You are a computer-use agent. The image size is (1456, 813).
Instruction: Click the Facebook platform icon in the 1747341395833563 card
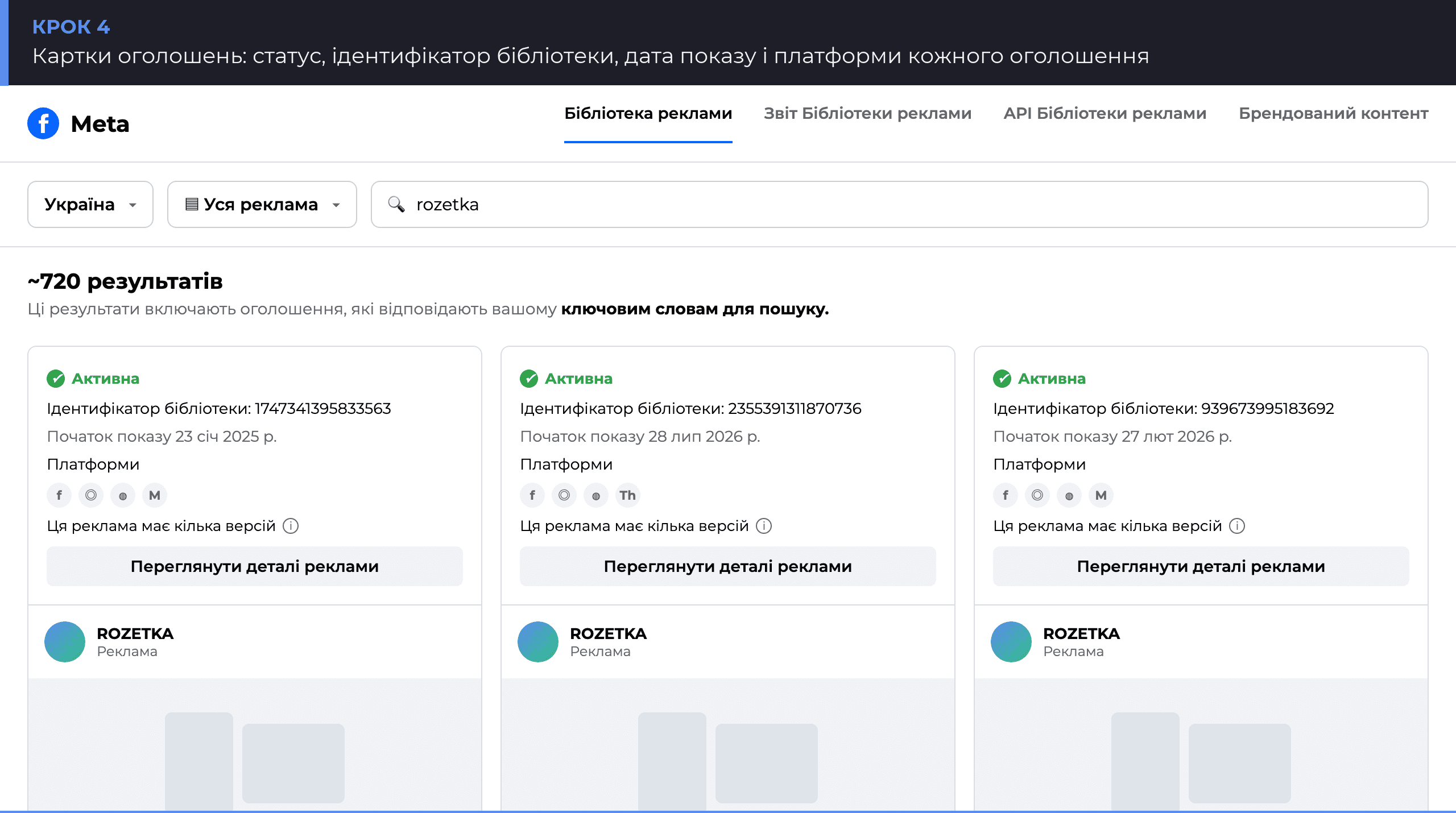coord(59,495)
